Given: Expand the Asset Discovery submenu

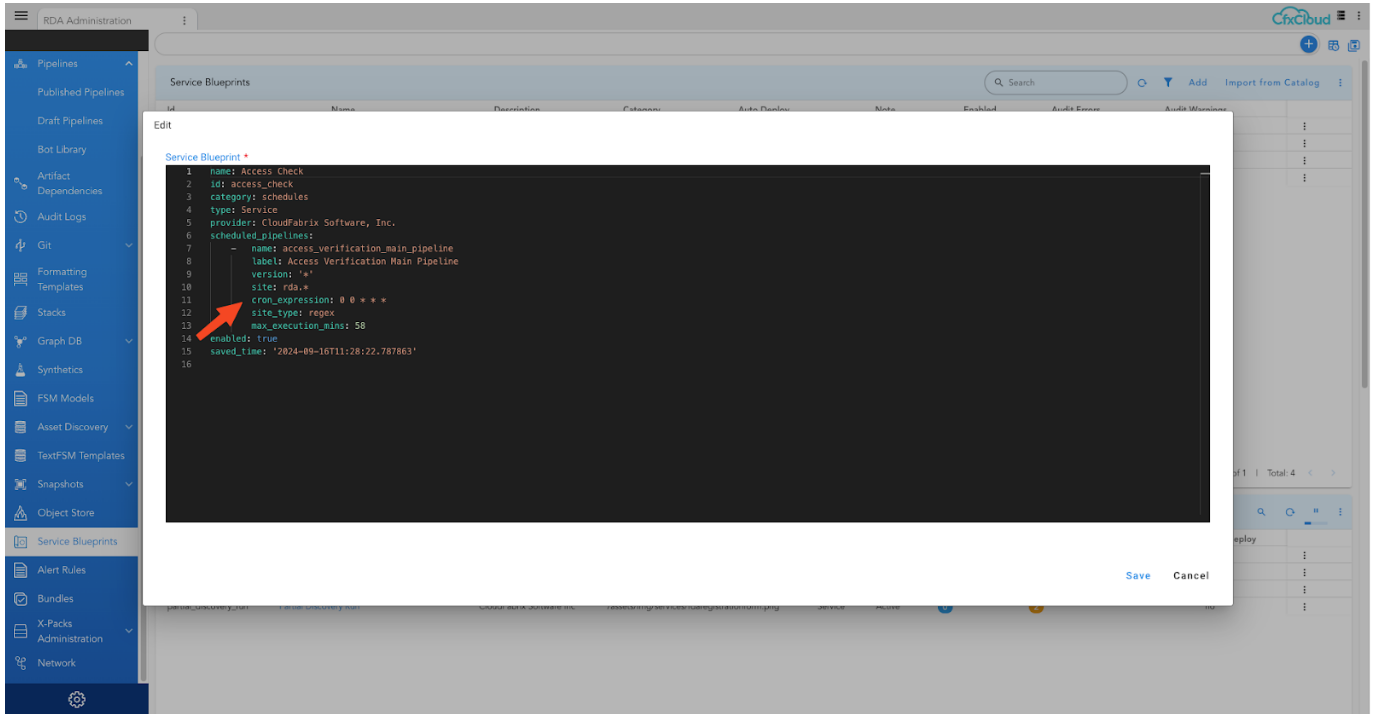Looking at the screenshot, I should point(129,427).
